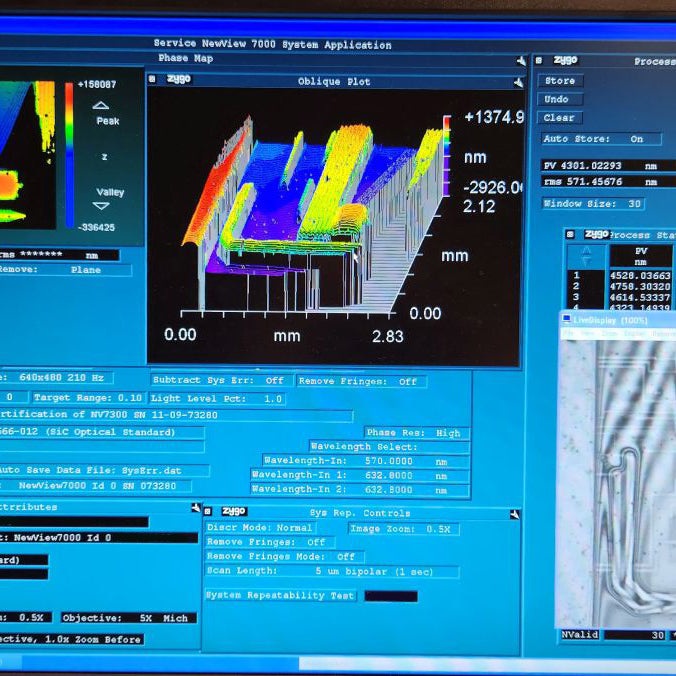This screenshot has height=676, width=676.
Task: Open the Oblique Plot window menu box
Action: coord(152,79)
